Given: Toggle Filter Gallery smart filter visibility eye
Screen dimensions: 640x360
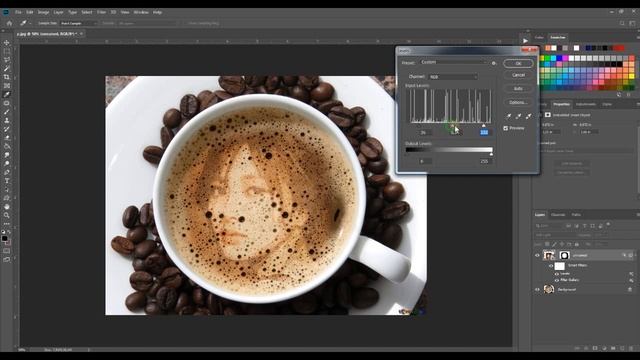Looking at the screenshot, I should (x=556, y=280).
